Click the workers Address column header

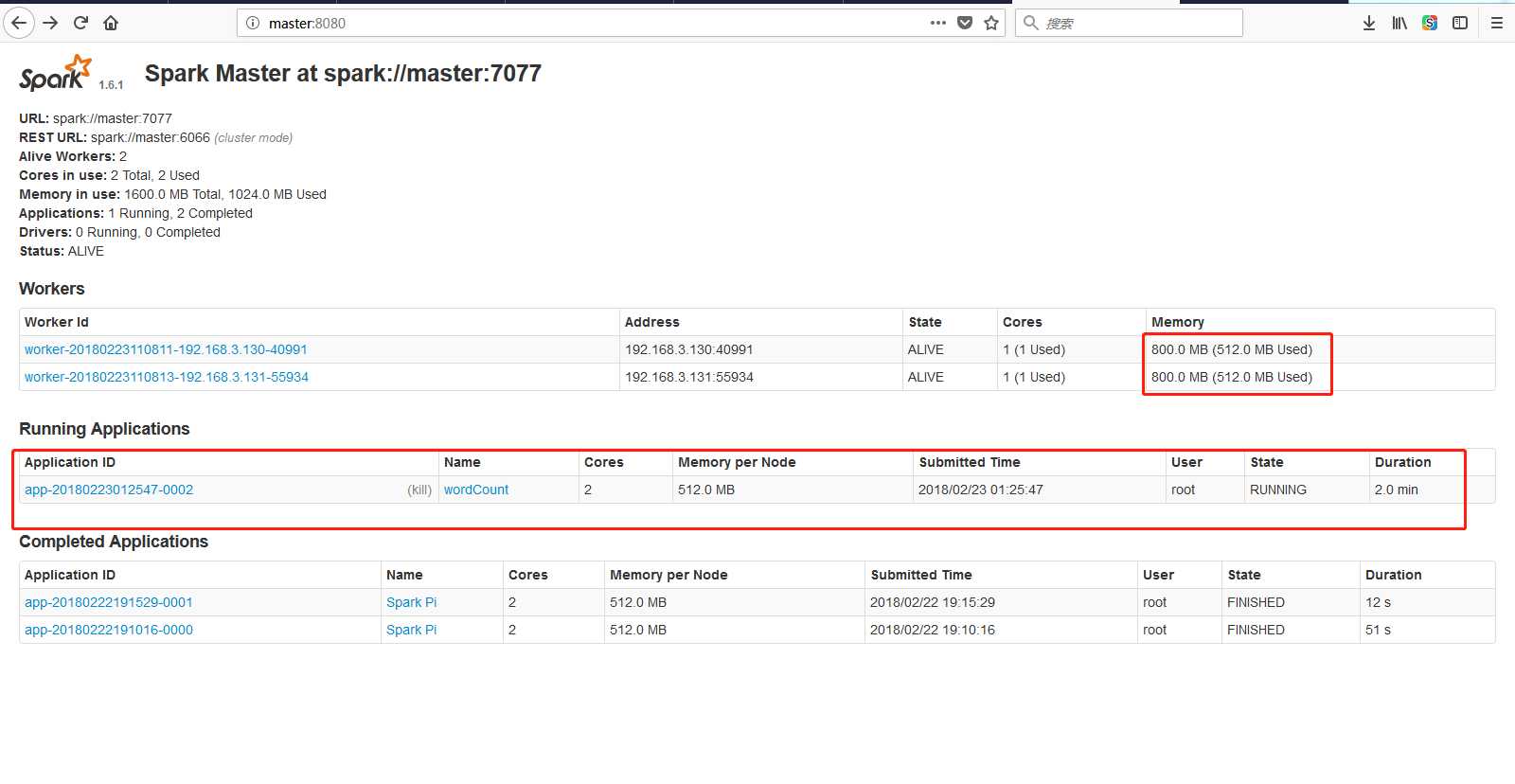point(652,322)
